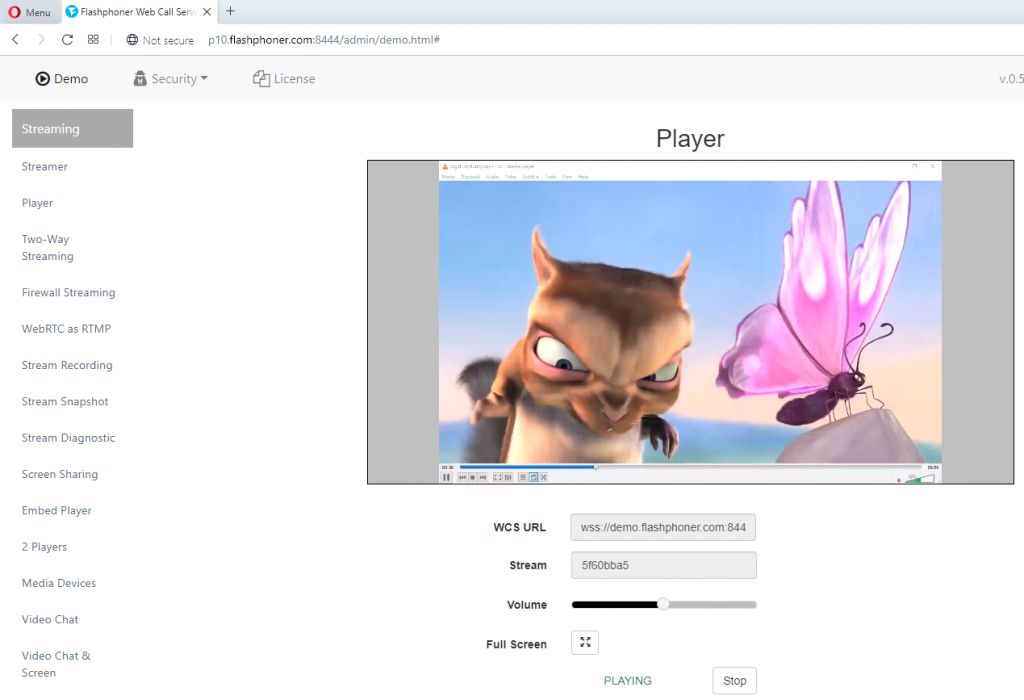The width and height of the screenshot is (1024, 700).
Task: Select the Flashphoner Web Call Server tab
Action: coord(138,12)
